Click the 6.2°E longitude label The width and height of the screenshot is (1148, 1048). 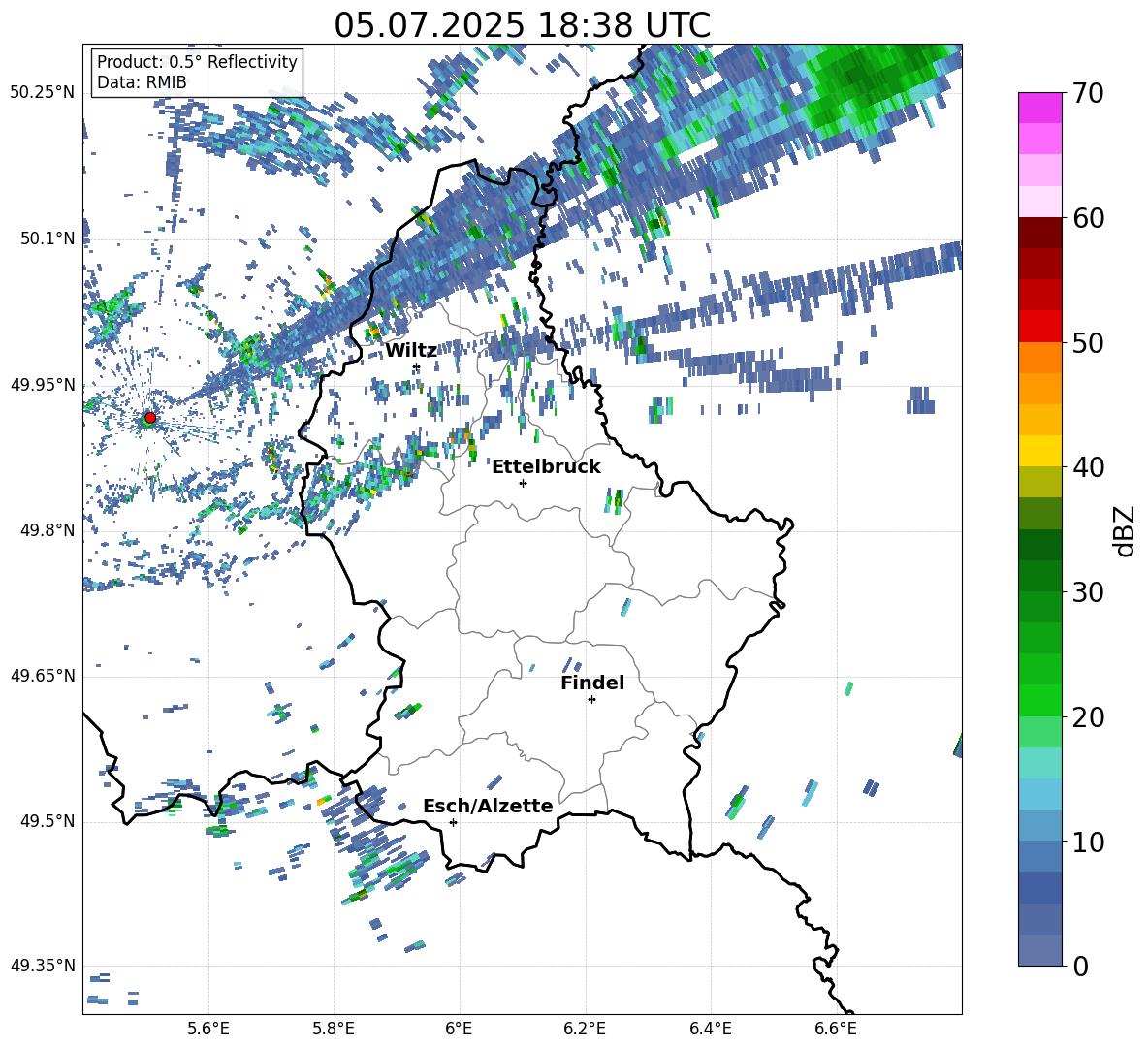[585, 1029]
